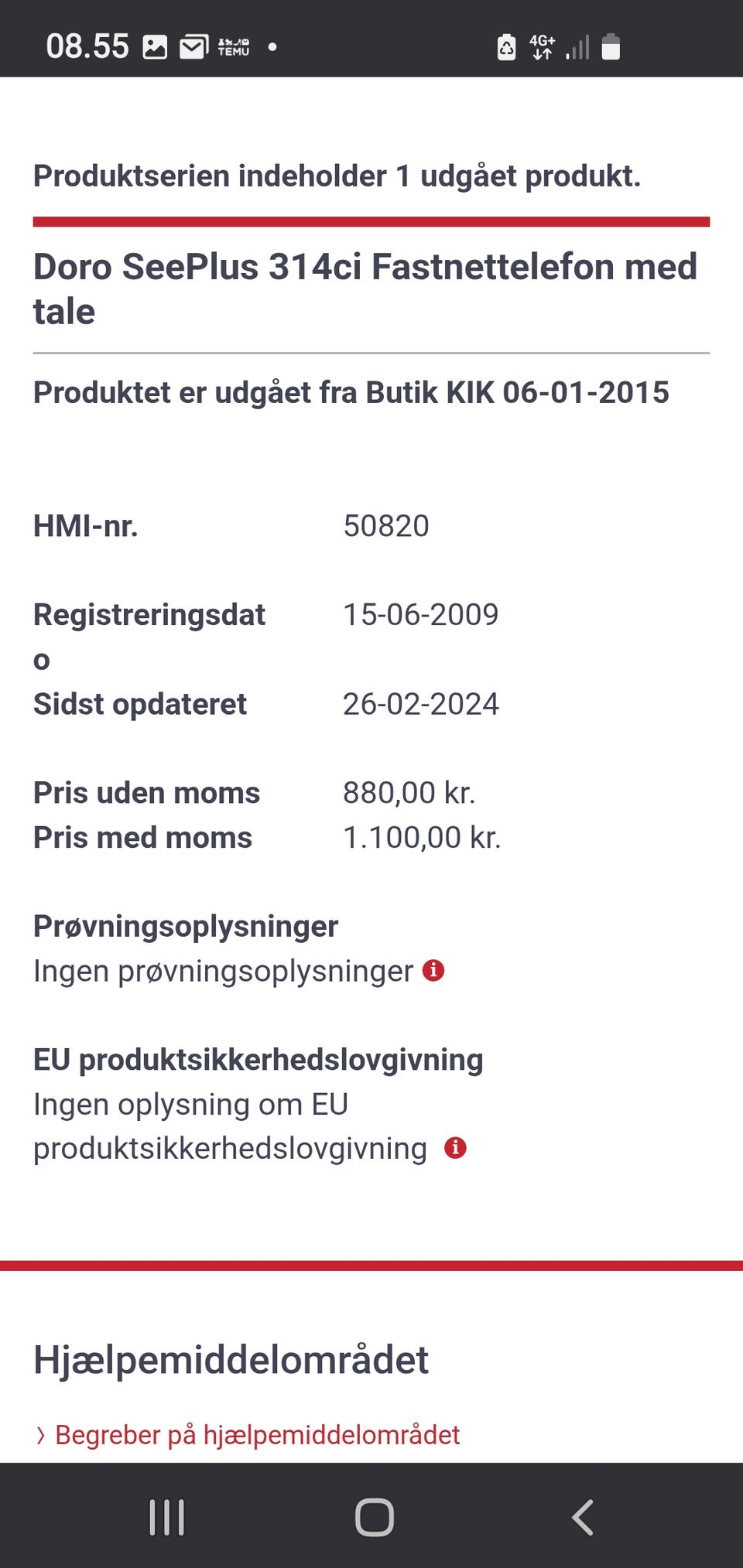Viewport: 743px width, 1568px height.
Task: Tap the Hjælpemiddelområdet heading
Action: click(231, 1360)
